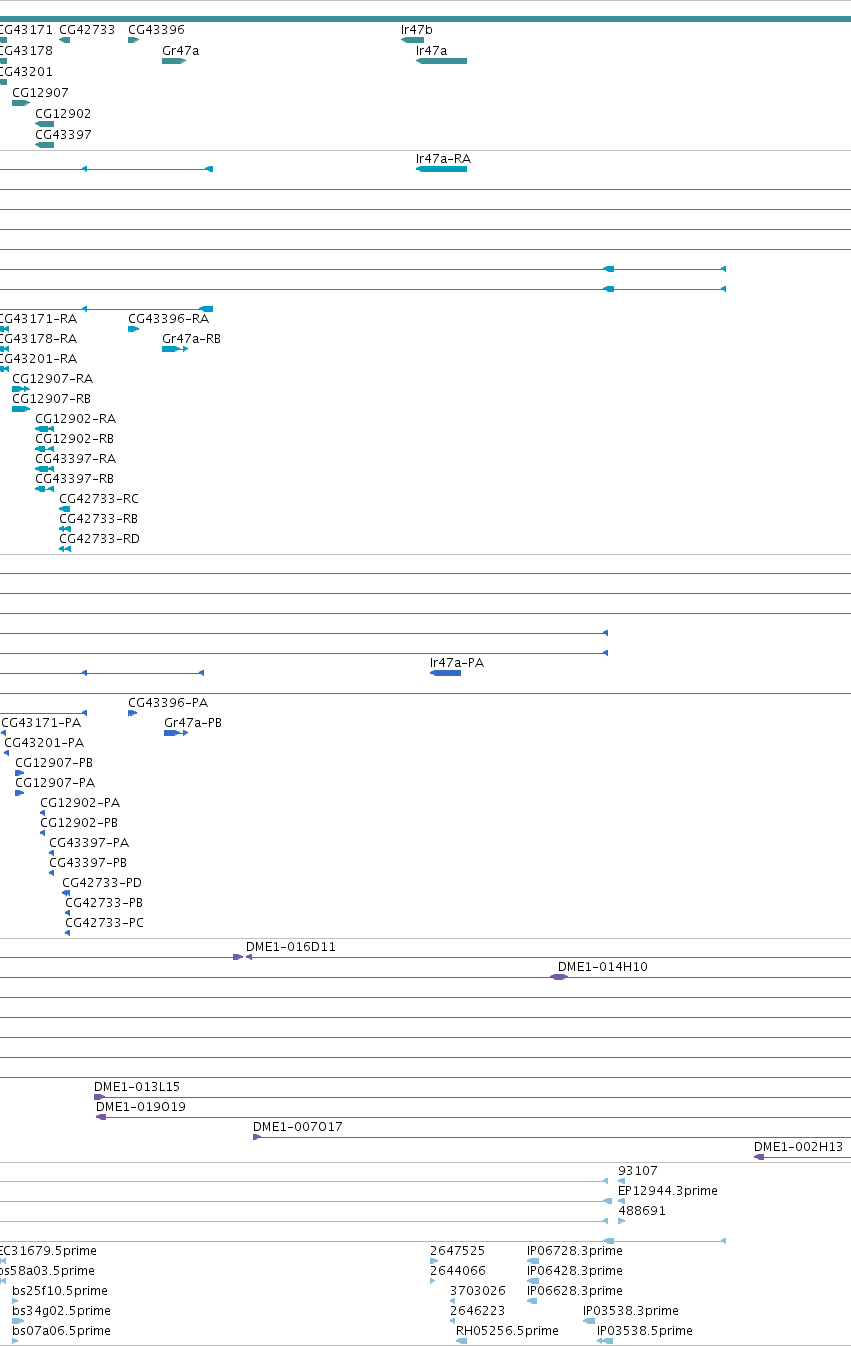
Task: Select protein CG43397-PB
Action: (88, 862)
